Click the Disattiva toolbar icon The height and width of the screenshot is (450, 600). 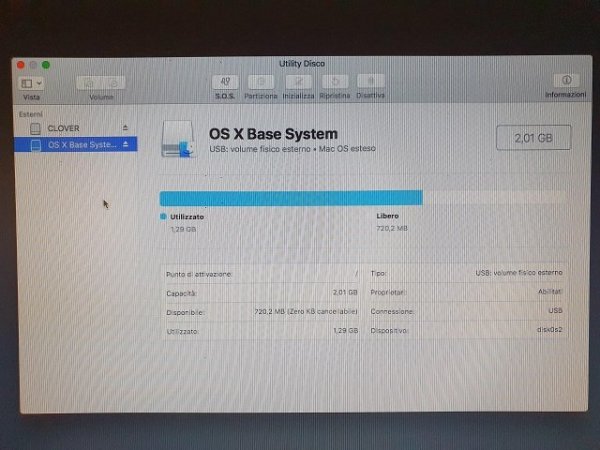[371, 81]
